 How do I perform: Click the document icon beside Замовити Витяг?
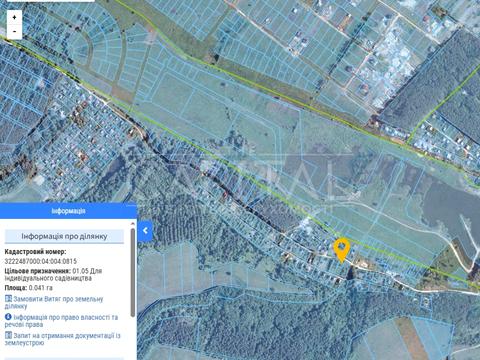coord(8,299)
